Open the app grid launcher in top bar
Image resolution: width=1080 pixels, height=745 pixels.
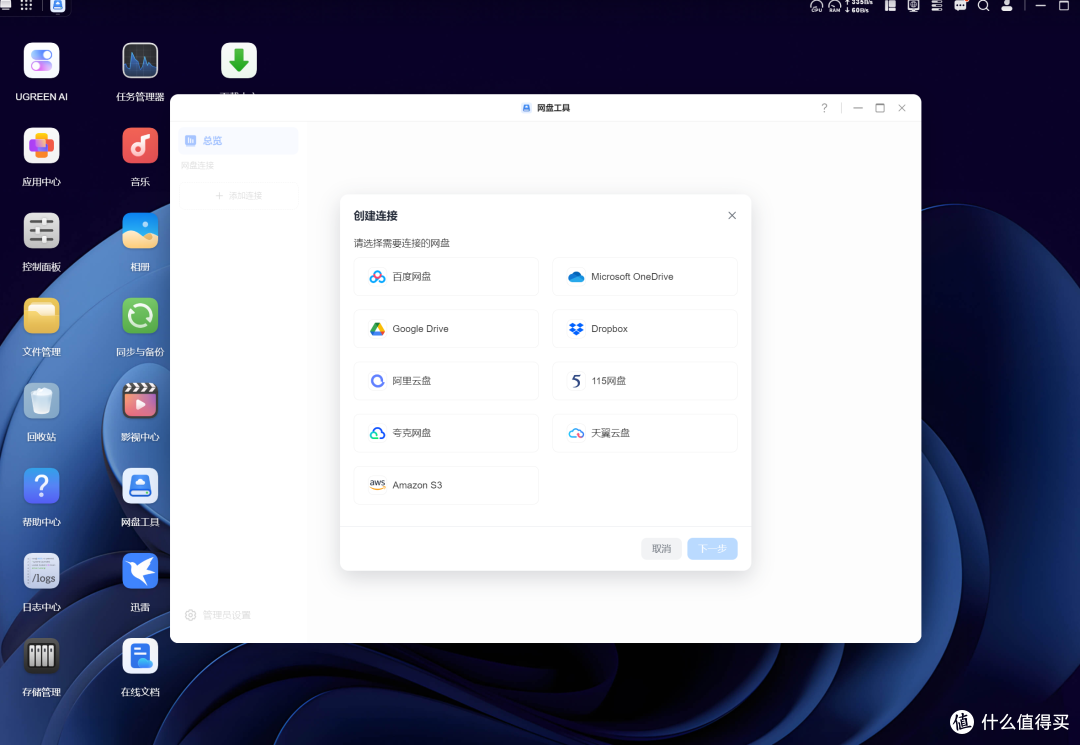click(26, 6)
